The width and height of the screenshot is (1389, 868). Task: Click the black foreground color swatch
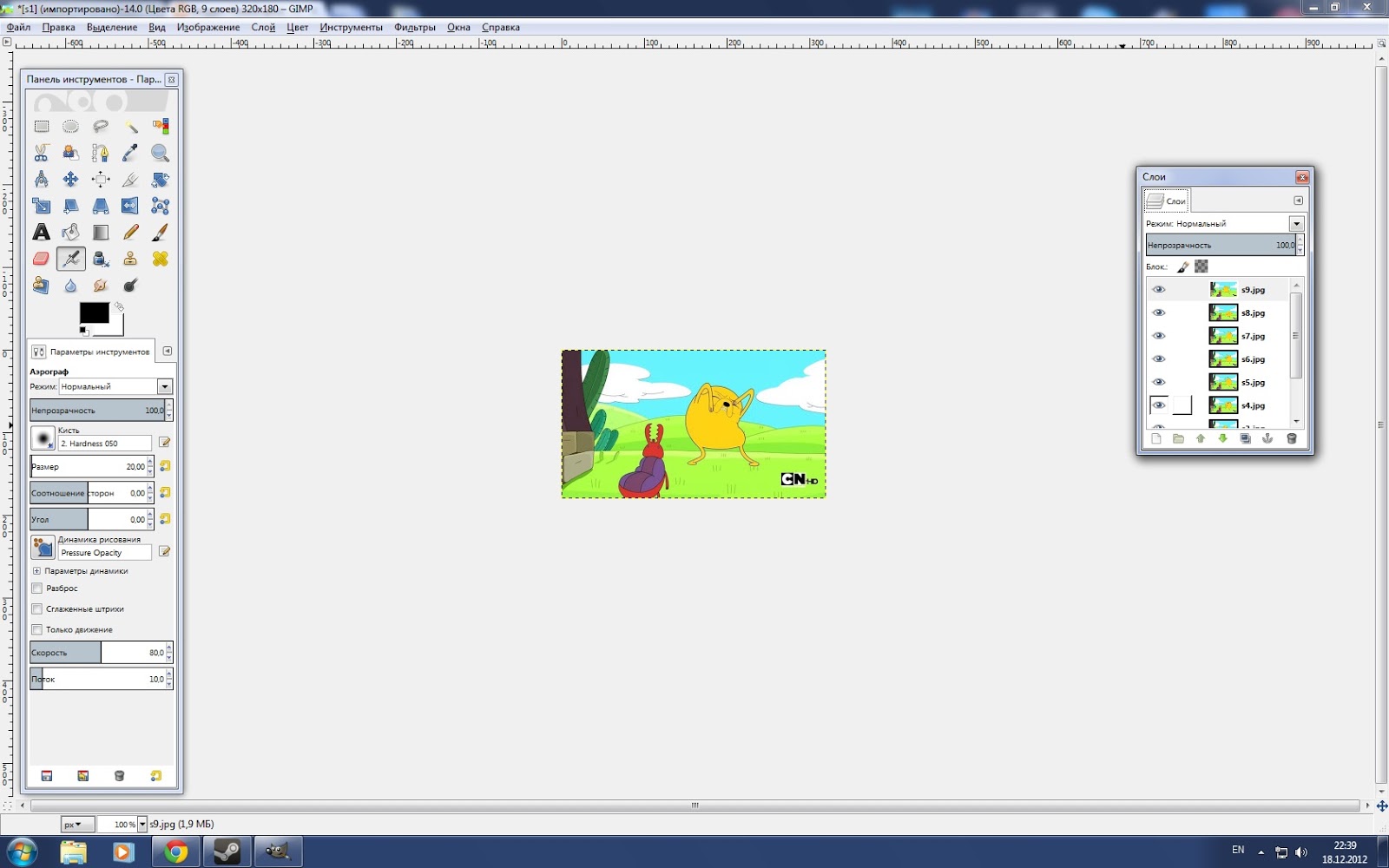coord(94,312)
